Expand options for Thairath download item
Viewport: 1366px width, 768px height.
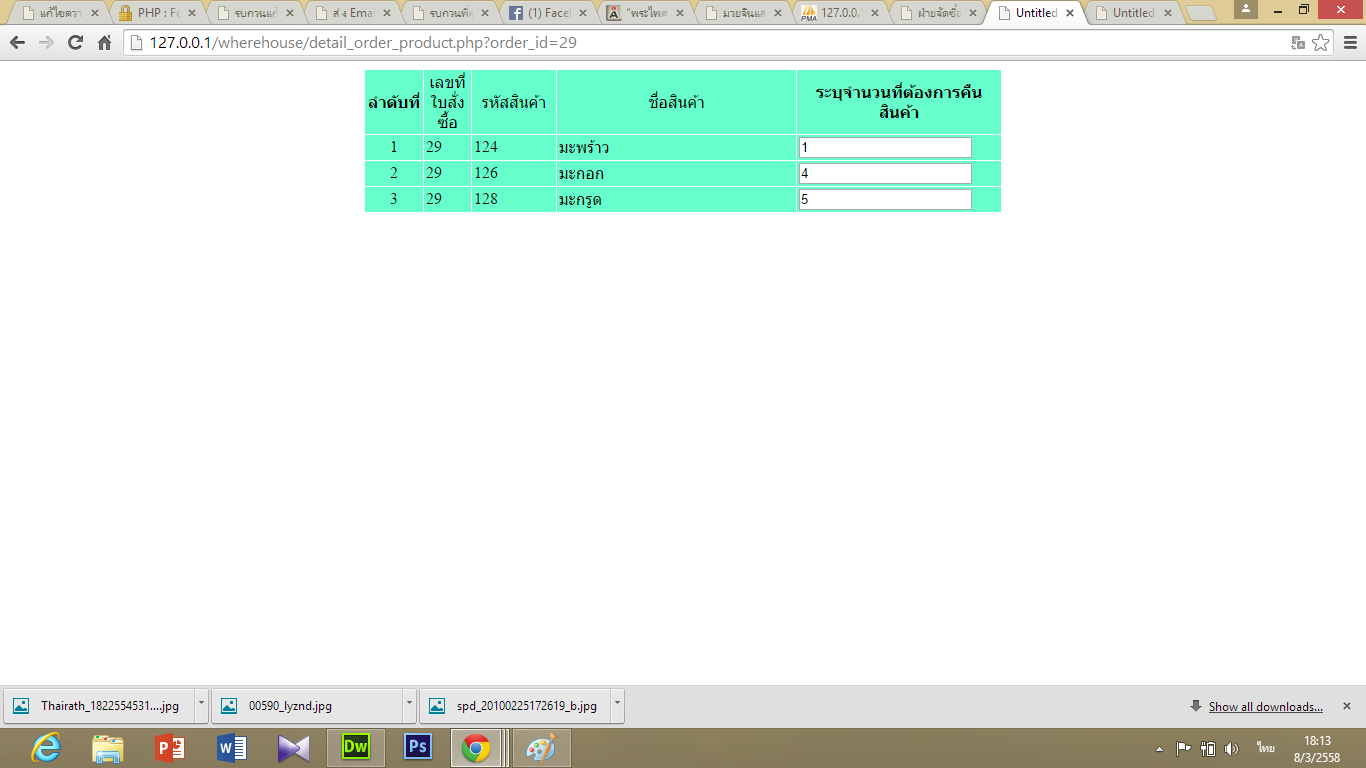pyautogui.click(x=200, y=705)
